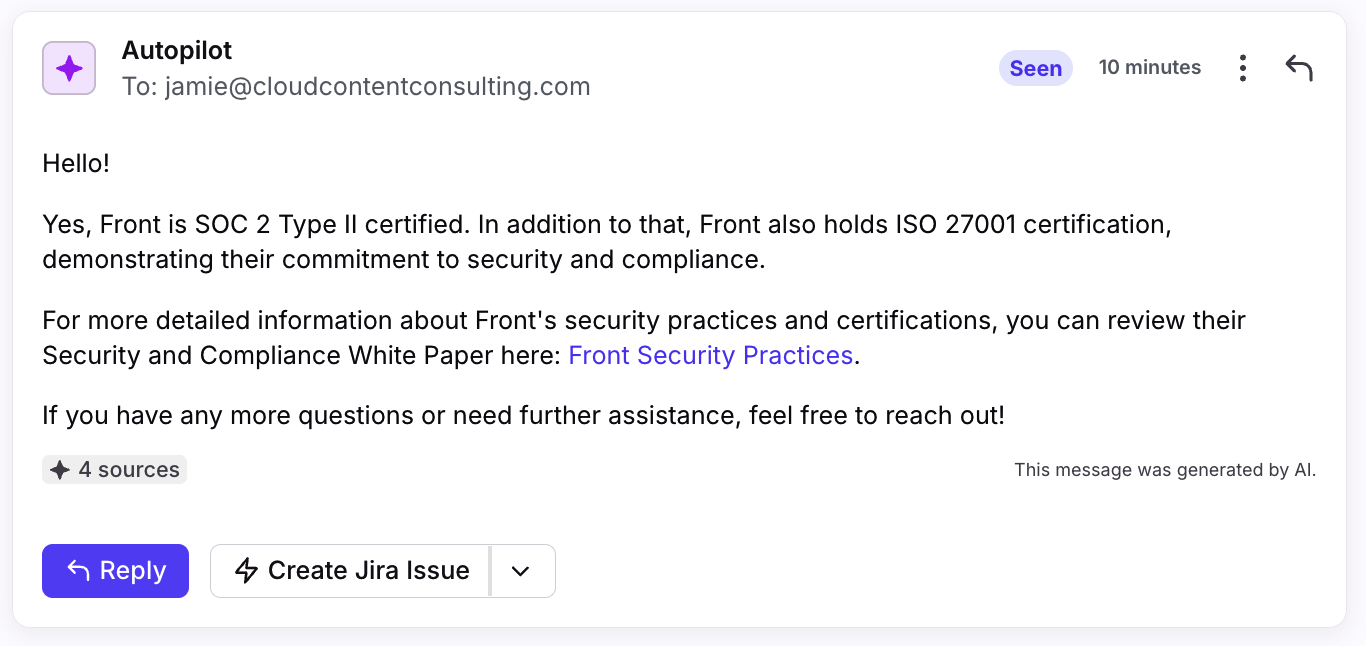Click the jamie@cloudcontentconsulting.com recipient address
This screenshot has width=1366, height=646.
click(x=377, y=87)
